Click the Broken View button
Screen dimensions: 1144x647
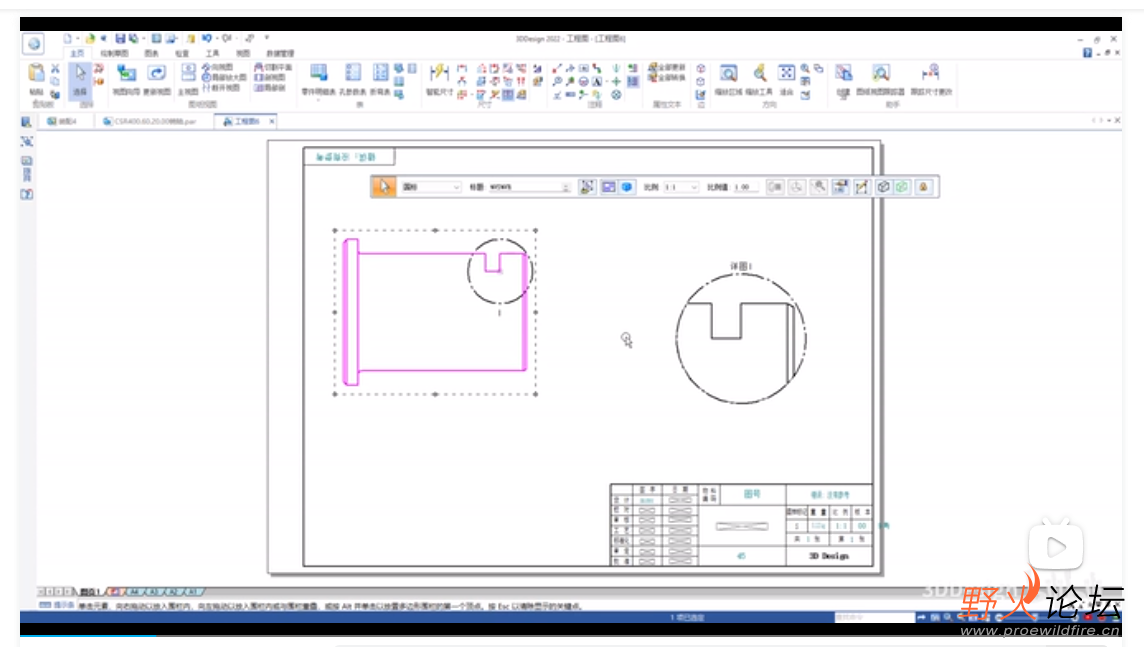click(x=220, y=88)
